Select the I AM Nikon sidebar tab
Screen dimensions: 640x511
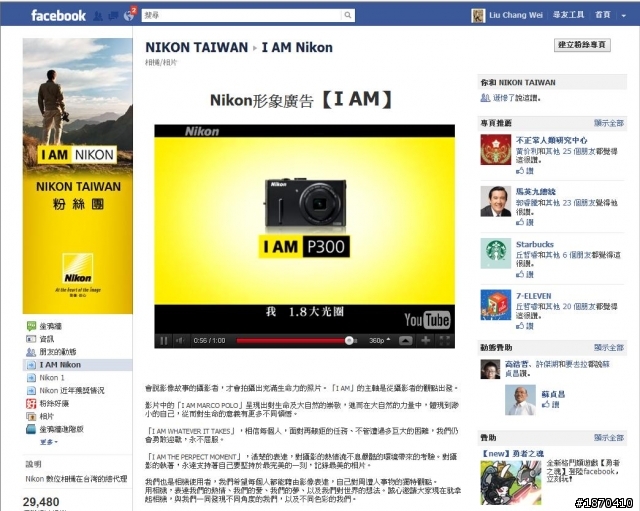coord(78,364)
